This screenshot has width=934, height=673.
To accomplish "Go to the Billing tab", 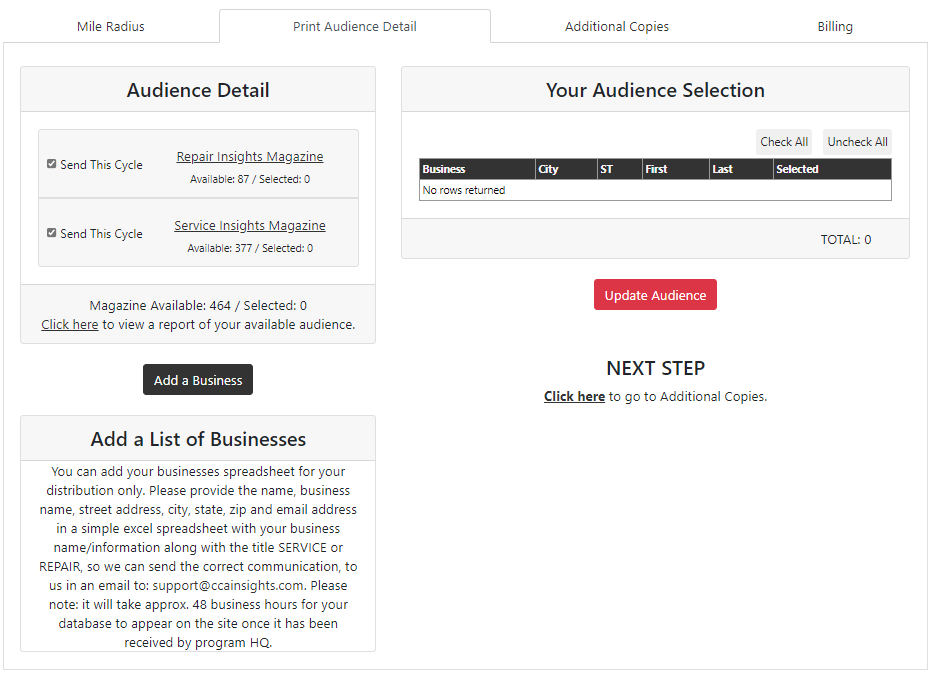I will (x=834, y=27).
